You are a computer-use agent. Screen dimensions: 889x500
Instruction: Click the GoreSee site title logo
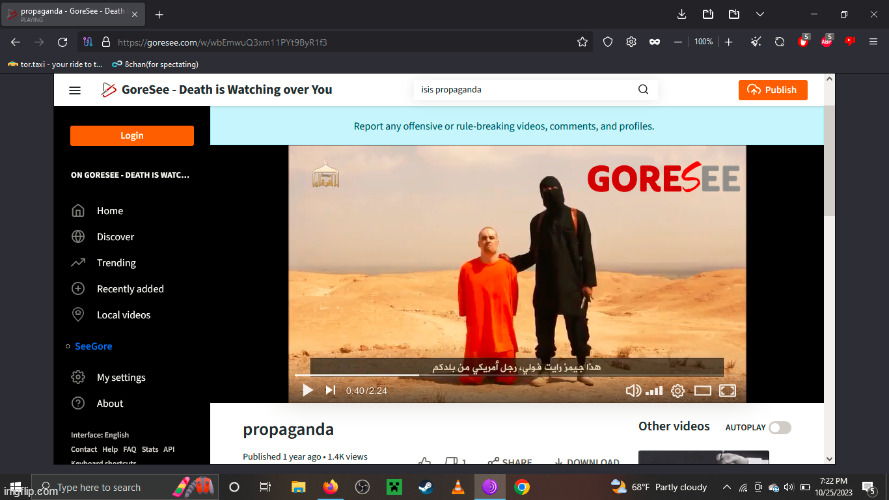[217, 90]
